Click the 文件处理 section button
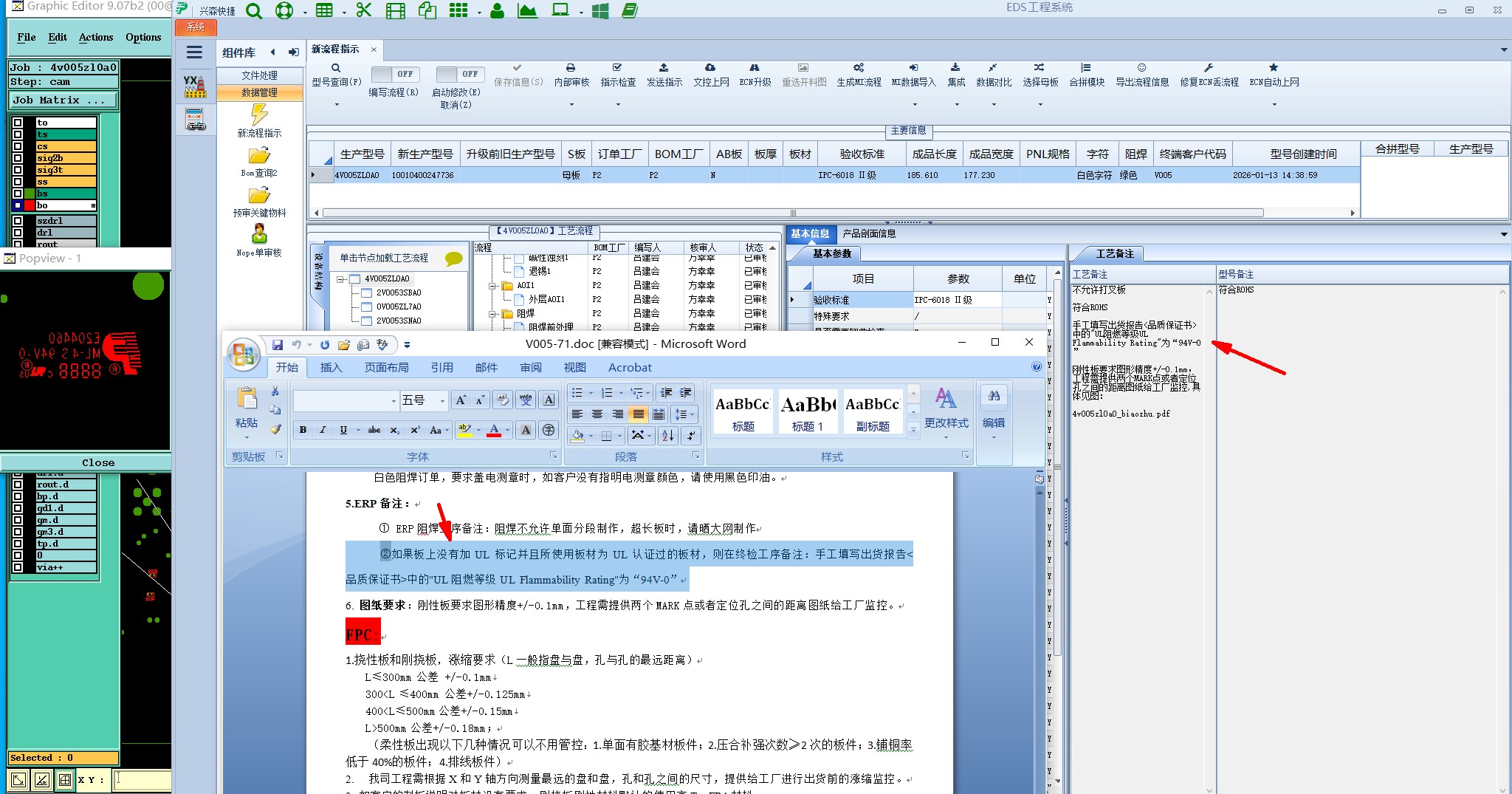Viewport: 1512px width, 794px height. [259, 75]
